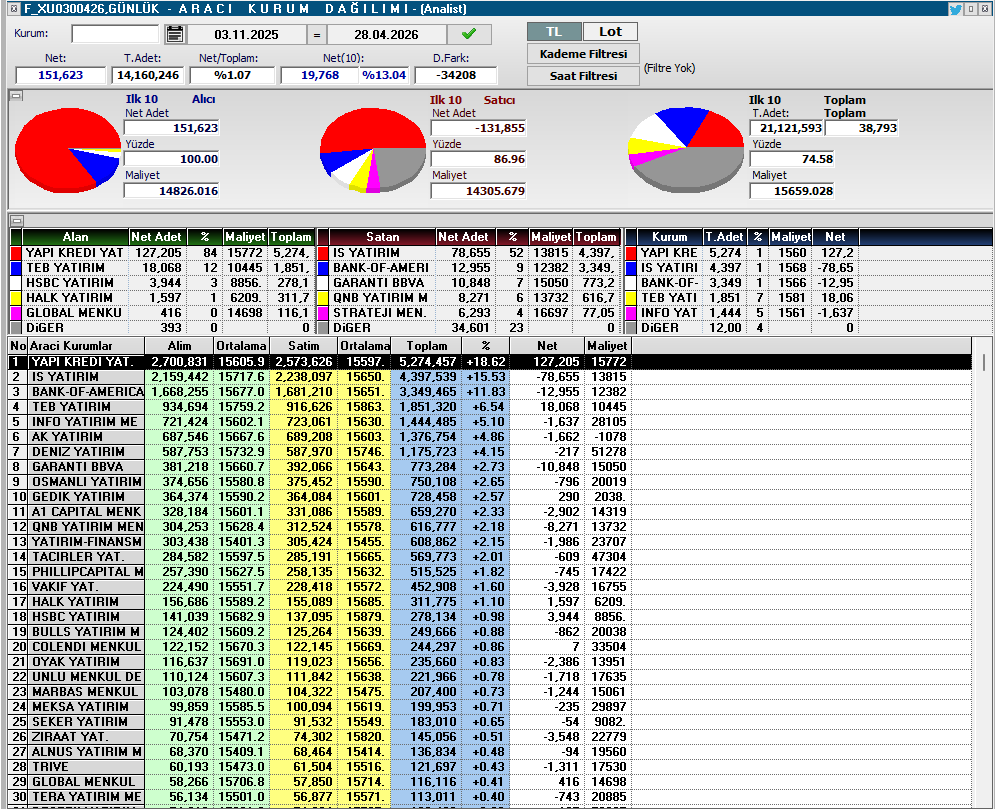This screenshot has width=995, height=809.
Task: Click T.Adet value 14,160,246
Action: coord(148,75)
